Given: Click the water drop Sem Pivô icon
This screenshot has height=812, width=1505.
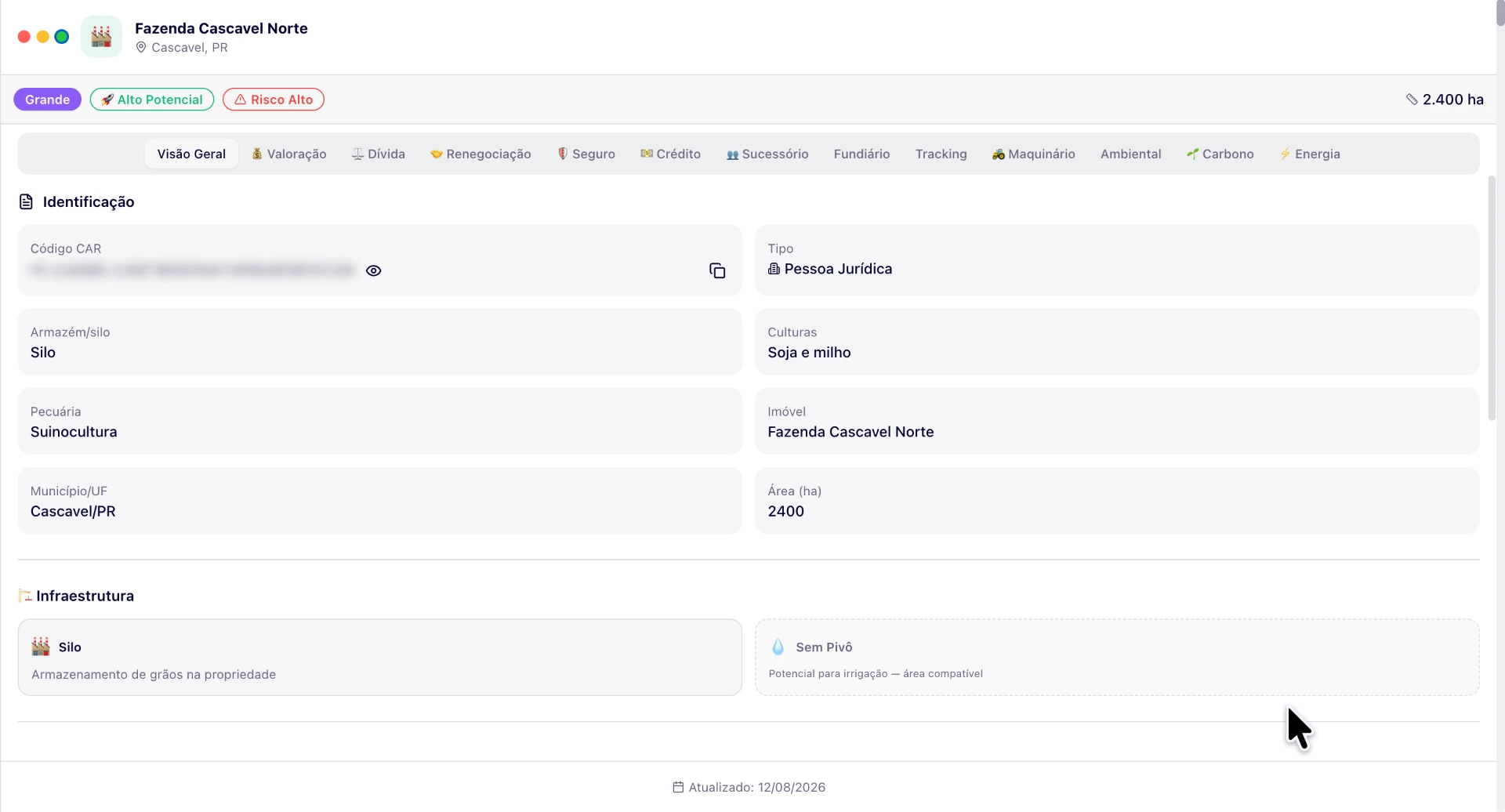Looking at the screenshot, I should tap(778, 647).
